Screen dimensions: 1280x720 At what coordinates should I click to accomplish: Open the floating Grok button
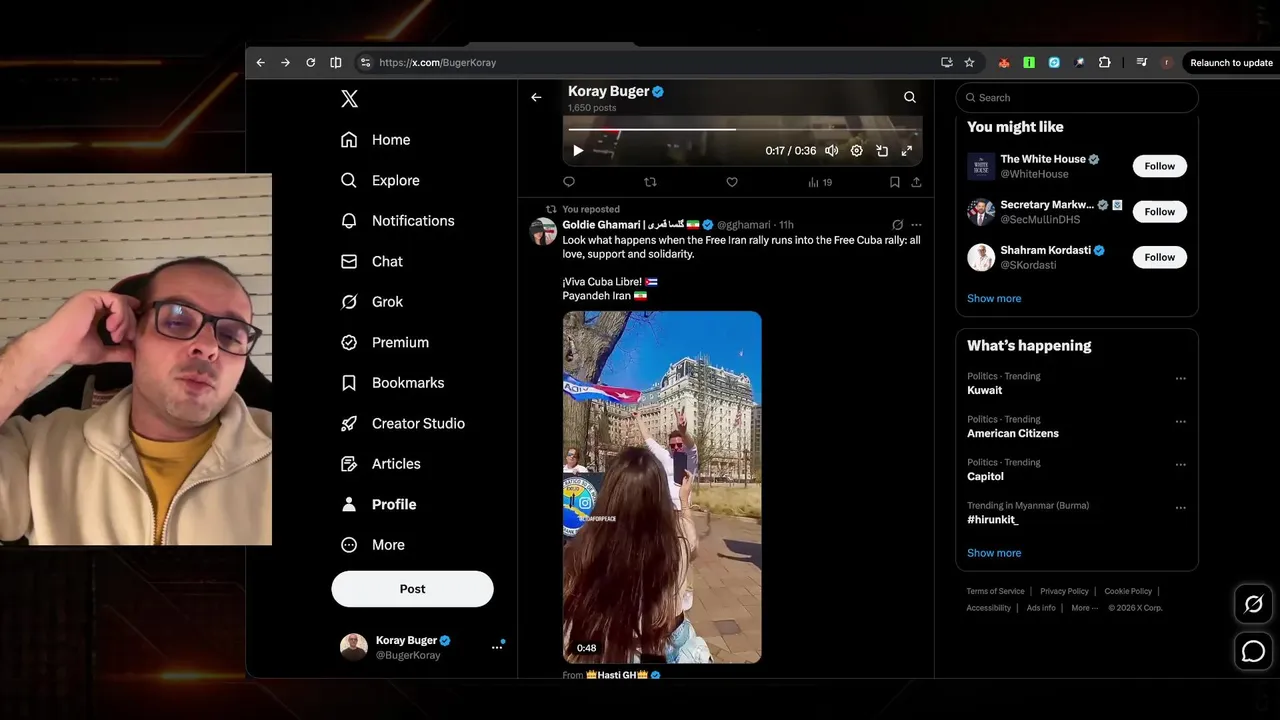click(x=1253, y=604)
